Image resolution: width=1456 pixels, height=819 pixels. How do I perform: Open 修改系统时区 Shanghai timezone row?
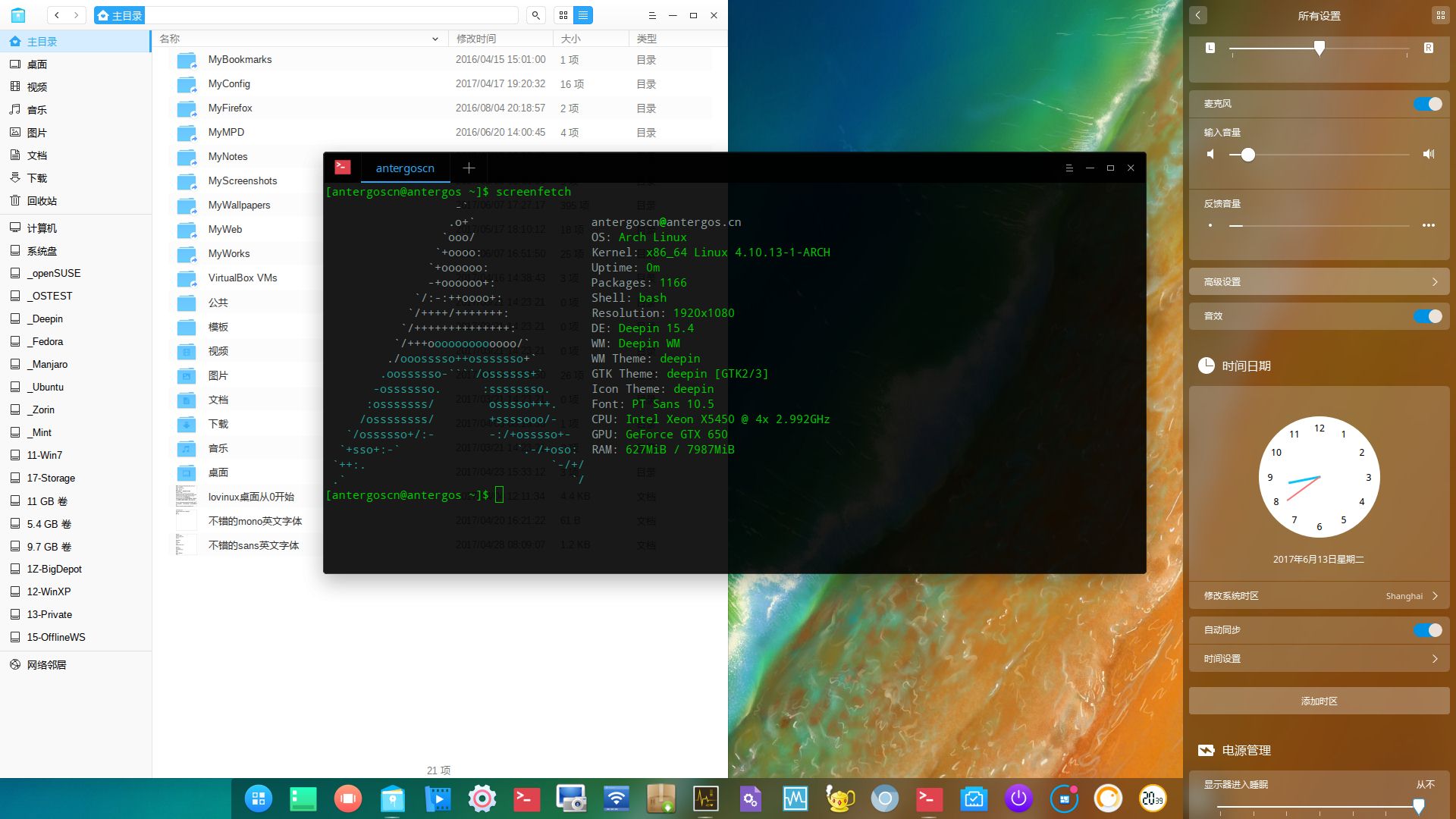click(x=1319, y=596)
